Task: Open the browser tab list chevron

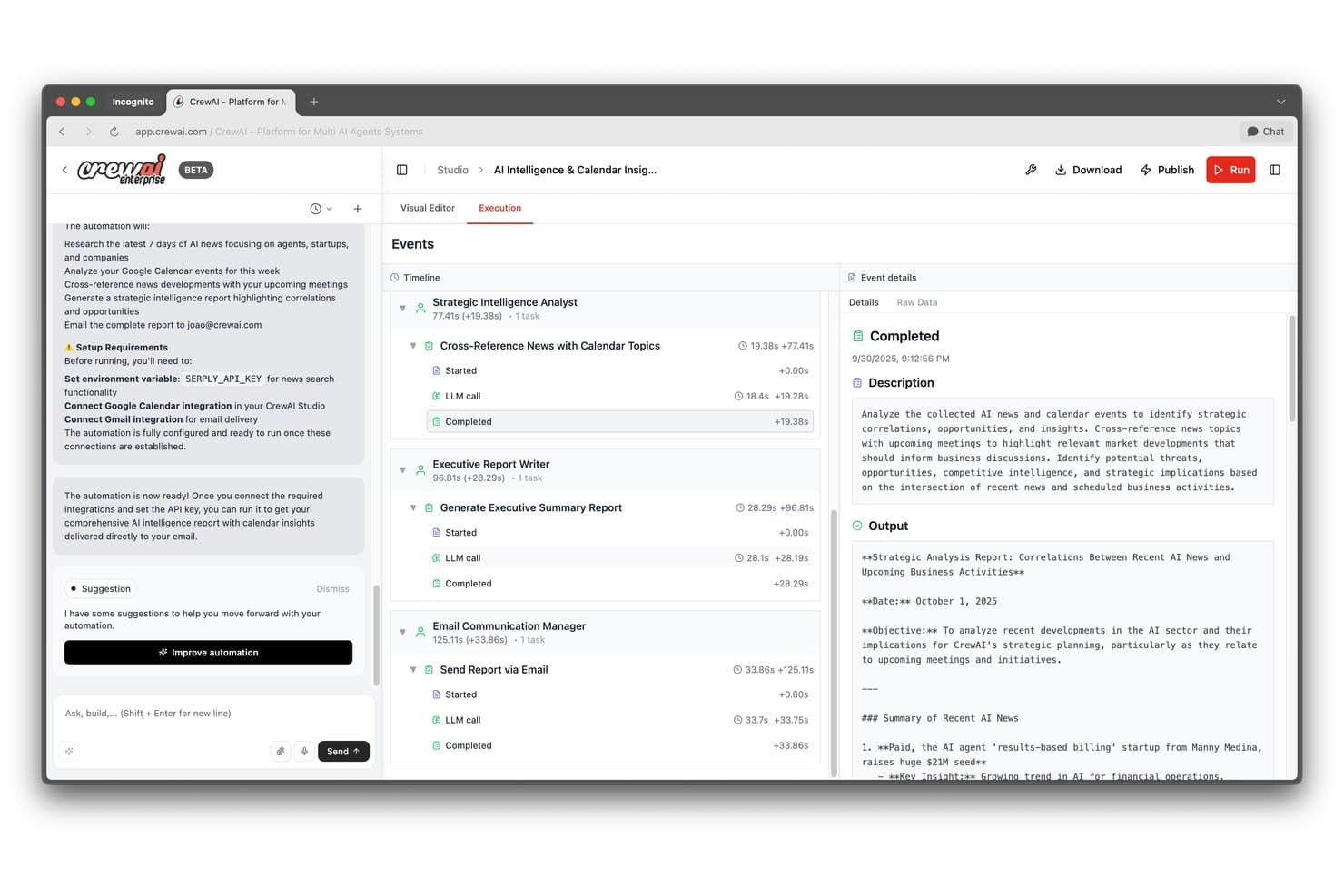Action: pos(1281,102)
